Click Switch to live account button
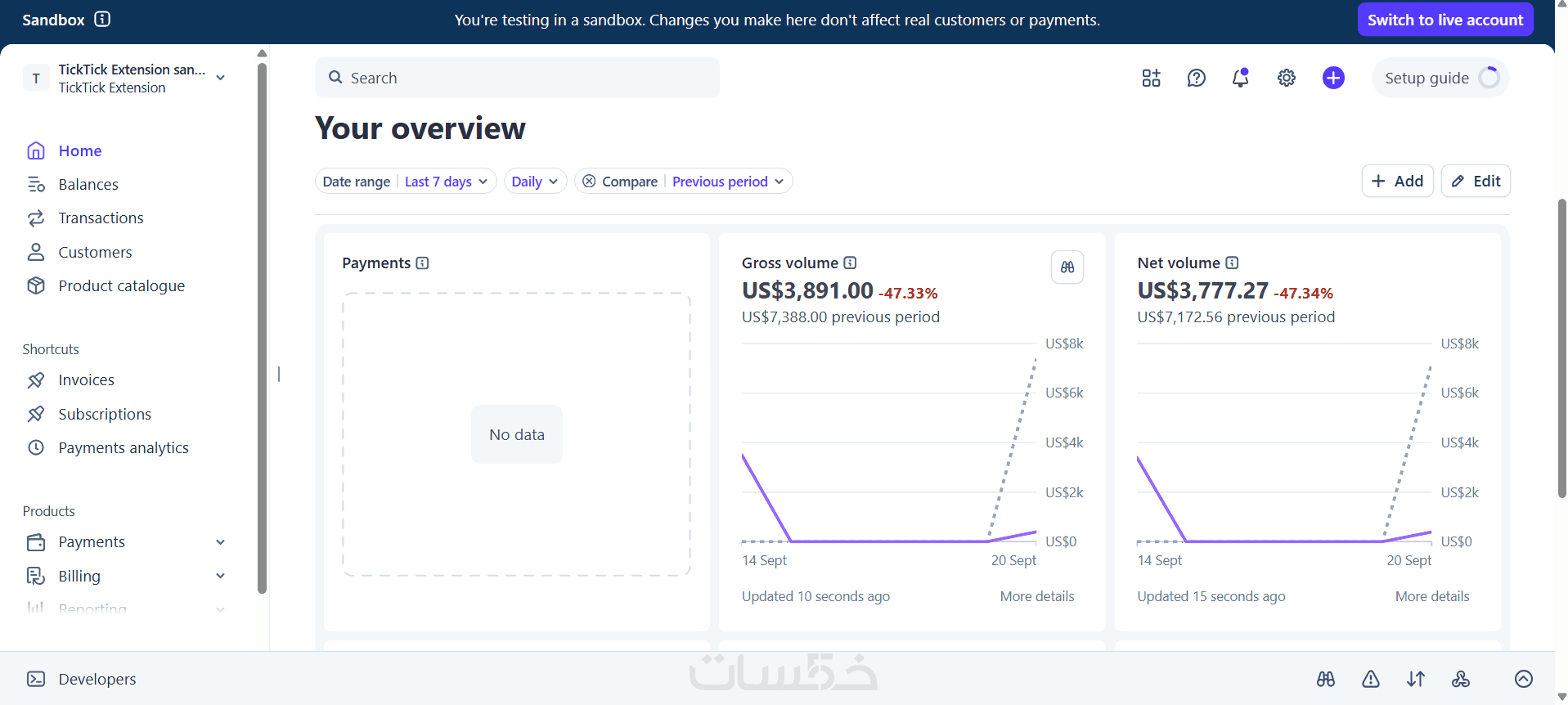 pos(1445,20)
